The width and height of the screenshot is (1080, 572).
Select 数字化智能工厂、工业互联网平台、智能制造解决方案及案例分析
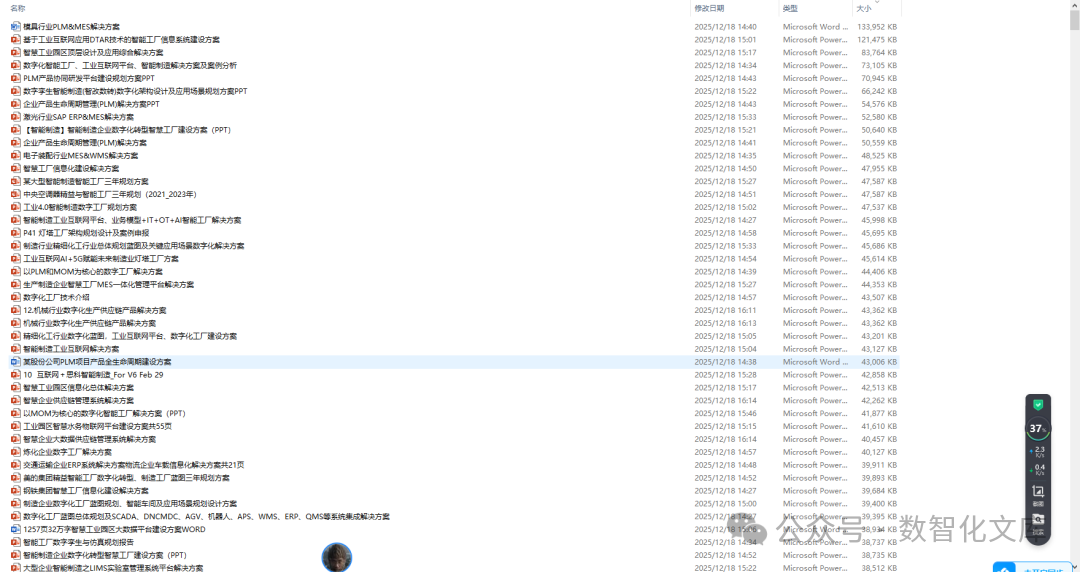coord(129,65)
